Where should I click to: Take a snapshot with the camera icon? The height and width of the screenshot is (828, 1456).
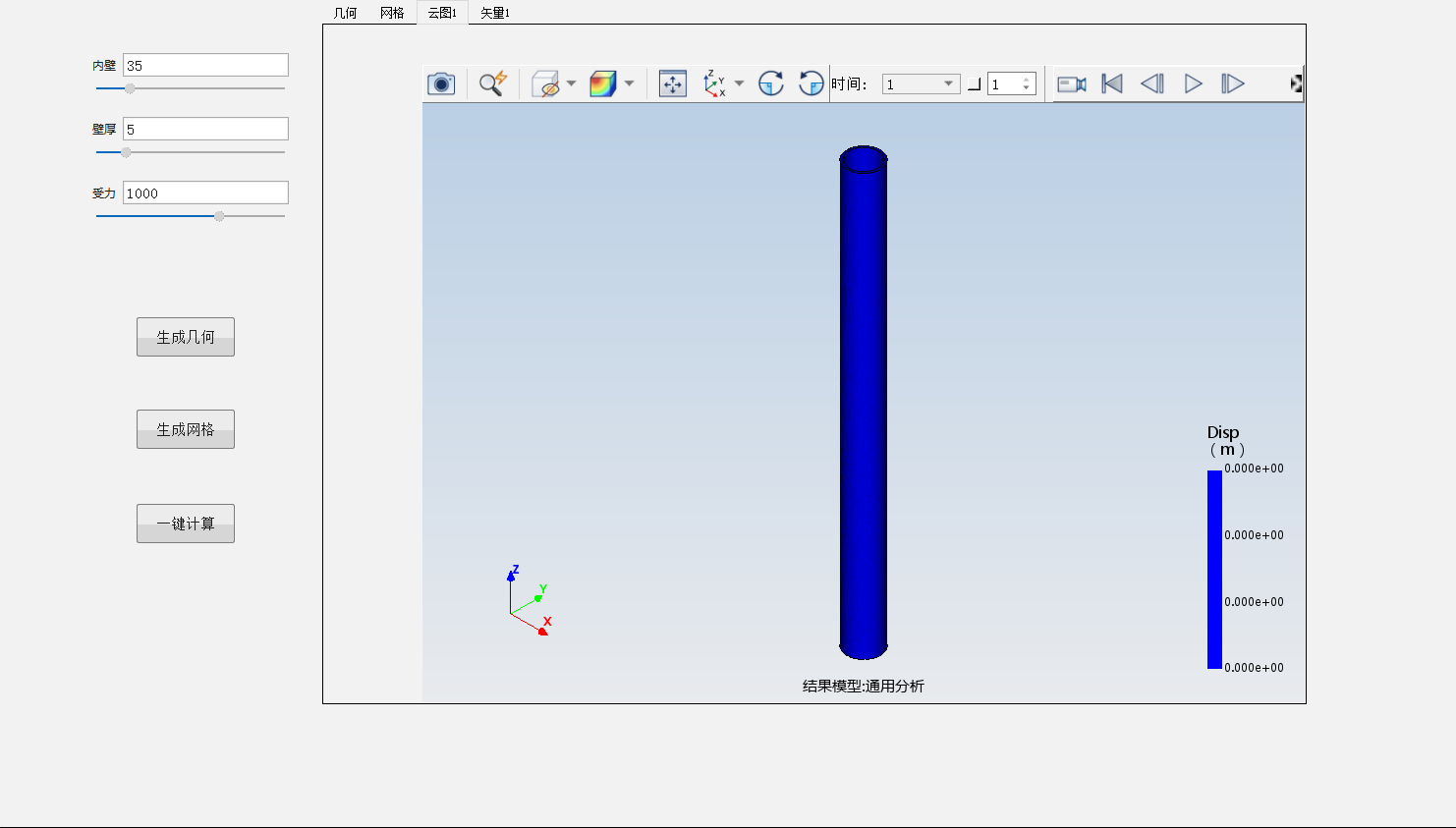(441, 83)
